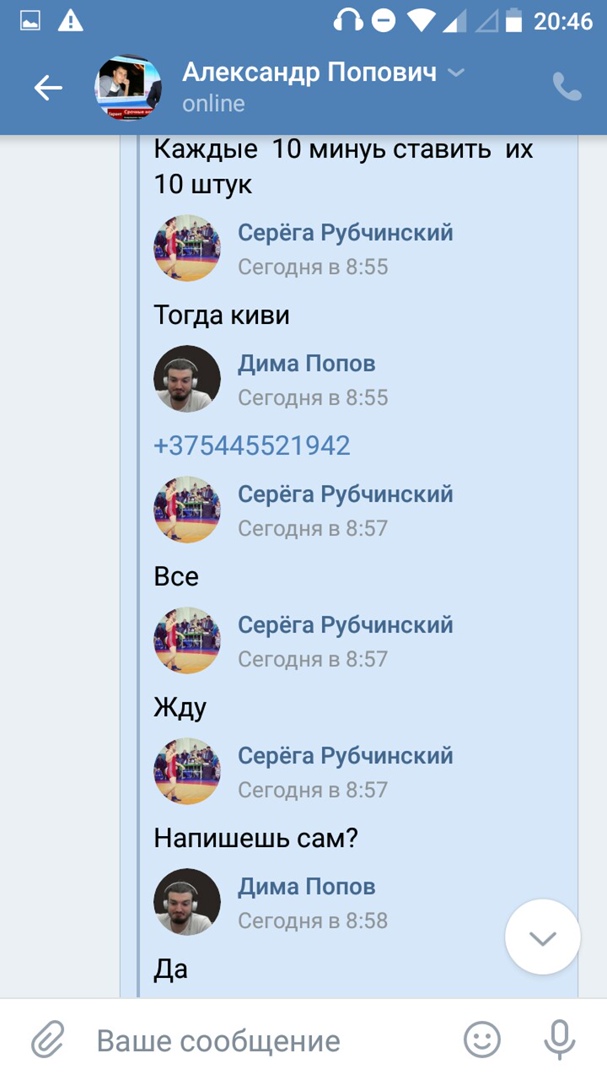Open the emoji smiley picker
Viewport: 607px width, 1080px height.
(482, 1039)
